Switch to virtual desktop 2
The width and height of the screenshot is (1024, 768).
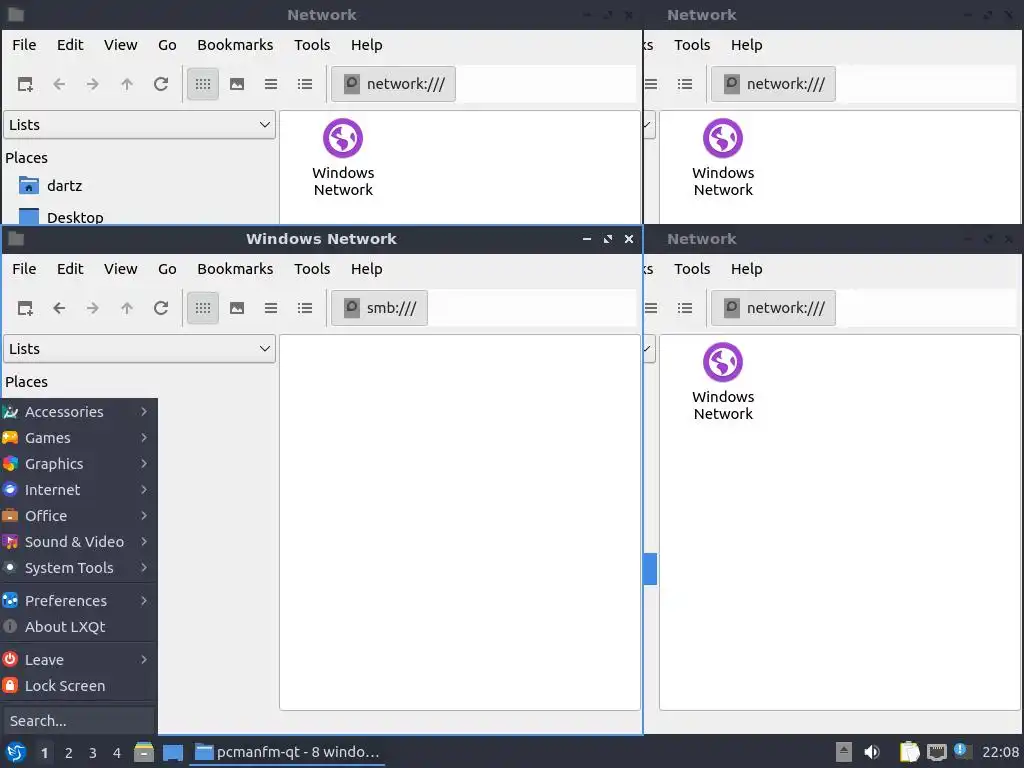69,753
